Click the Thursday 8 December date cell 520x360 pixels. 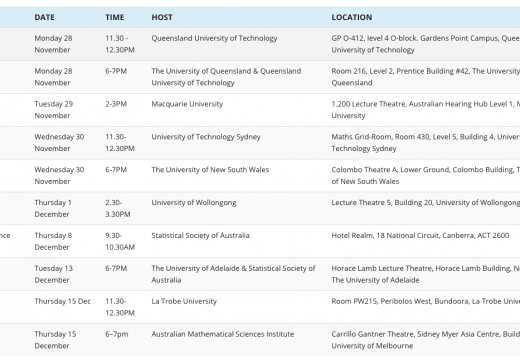tap(53, 241)
